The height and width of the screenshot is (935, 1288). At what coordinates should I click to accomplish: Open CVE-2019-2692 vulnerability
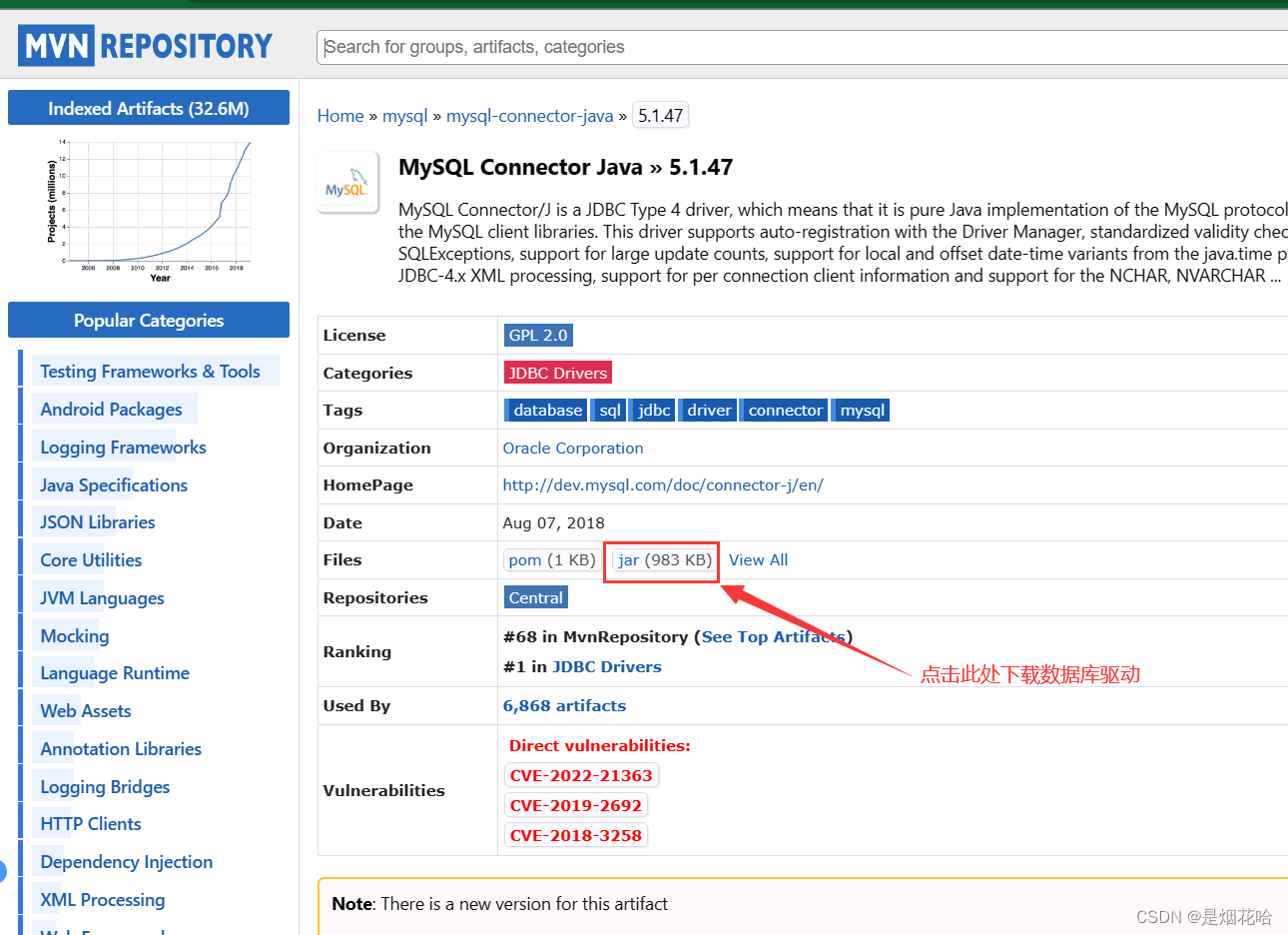576,806
